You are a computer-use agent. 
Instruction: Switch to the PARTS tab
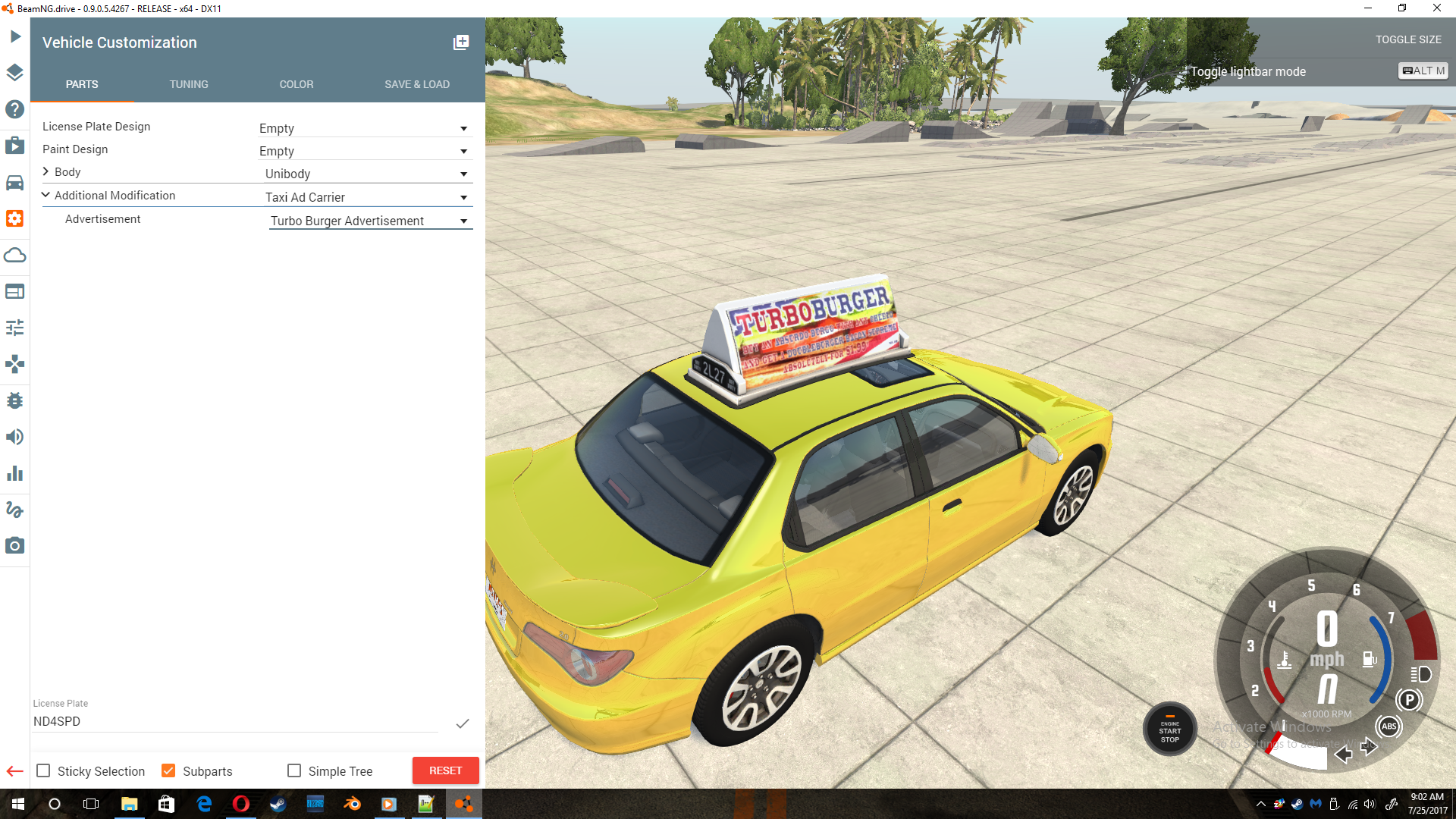82,84
